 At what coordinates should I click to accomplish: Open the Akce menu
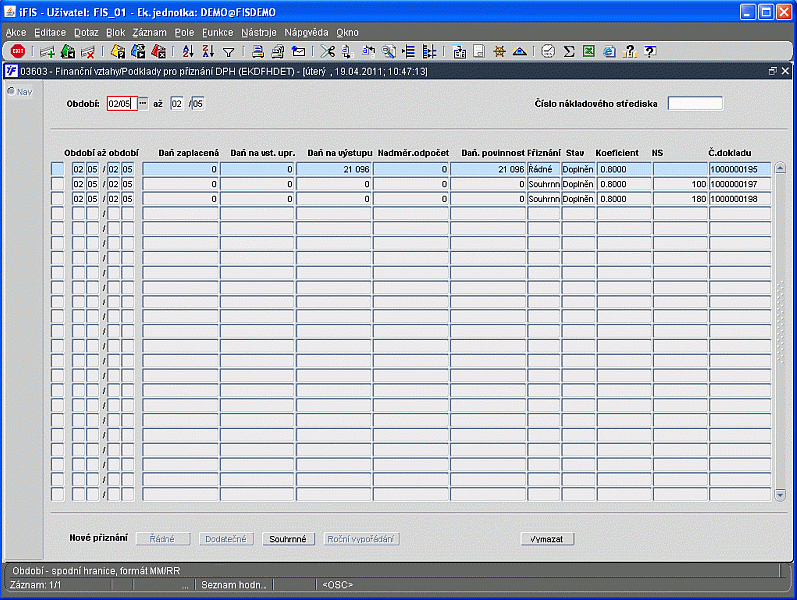click(x=16, y=33)
